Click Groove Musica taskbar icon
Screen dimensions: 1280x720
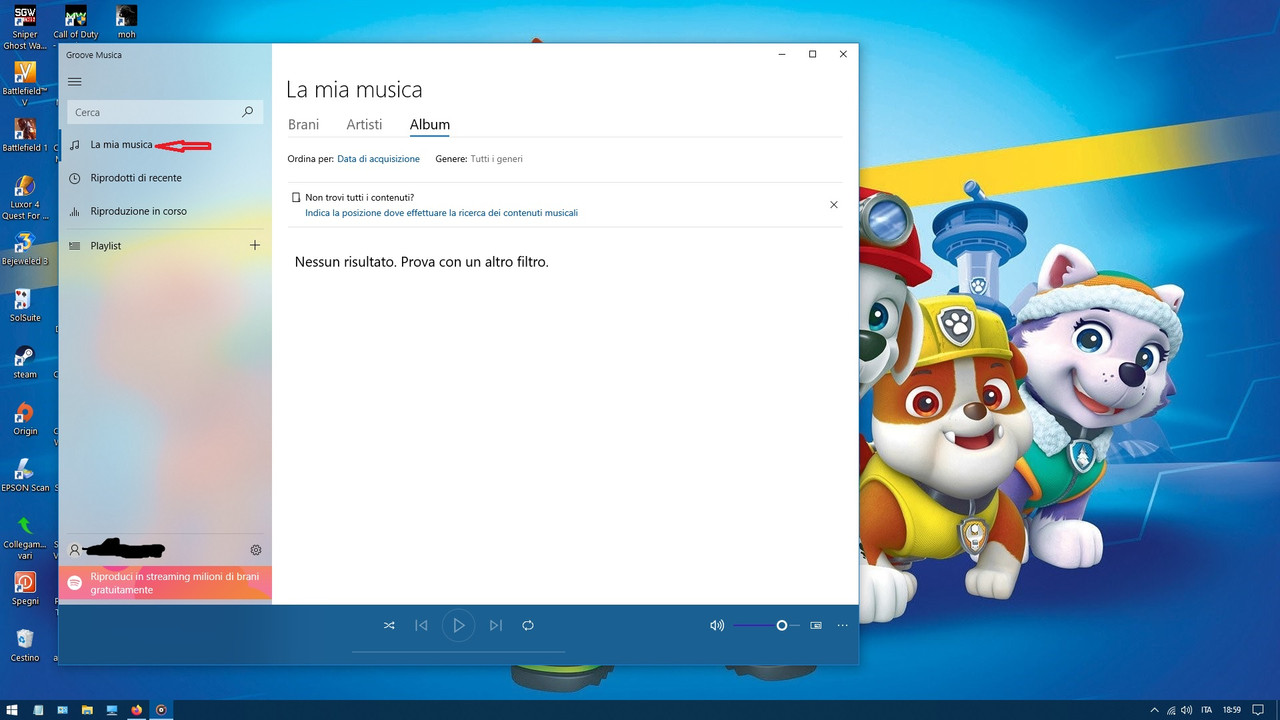(161, 710)
